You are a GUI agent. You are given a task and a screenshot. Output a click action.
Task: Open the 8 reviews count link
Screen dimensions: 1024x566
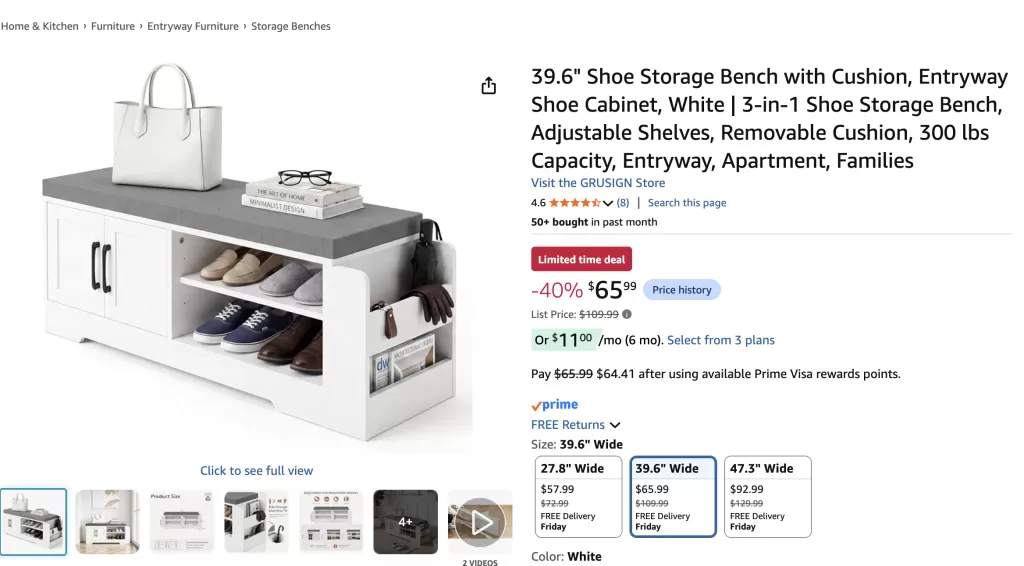tap(623, 203)
